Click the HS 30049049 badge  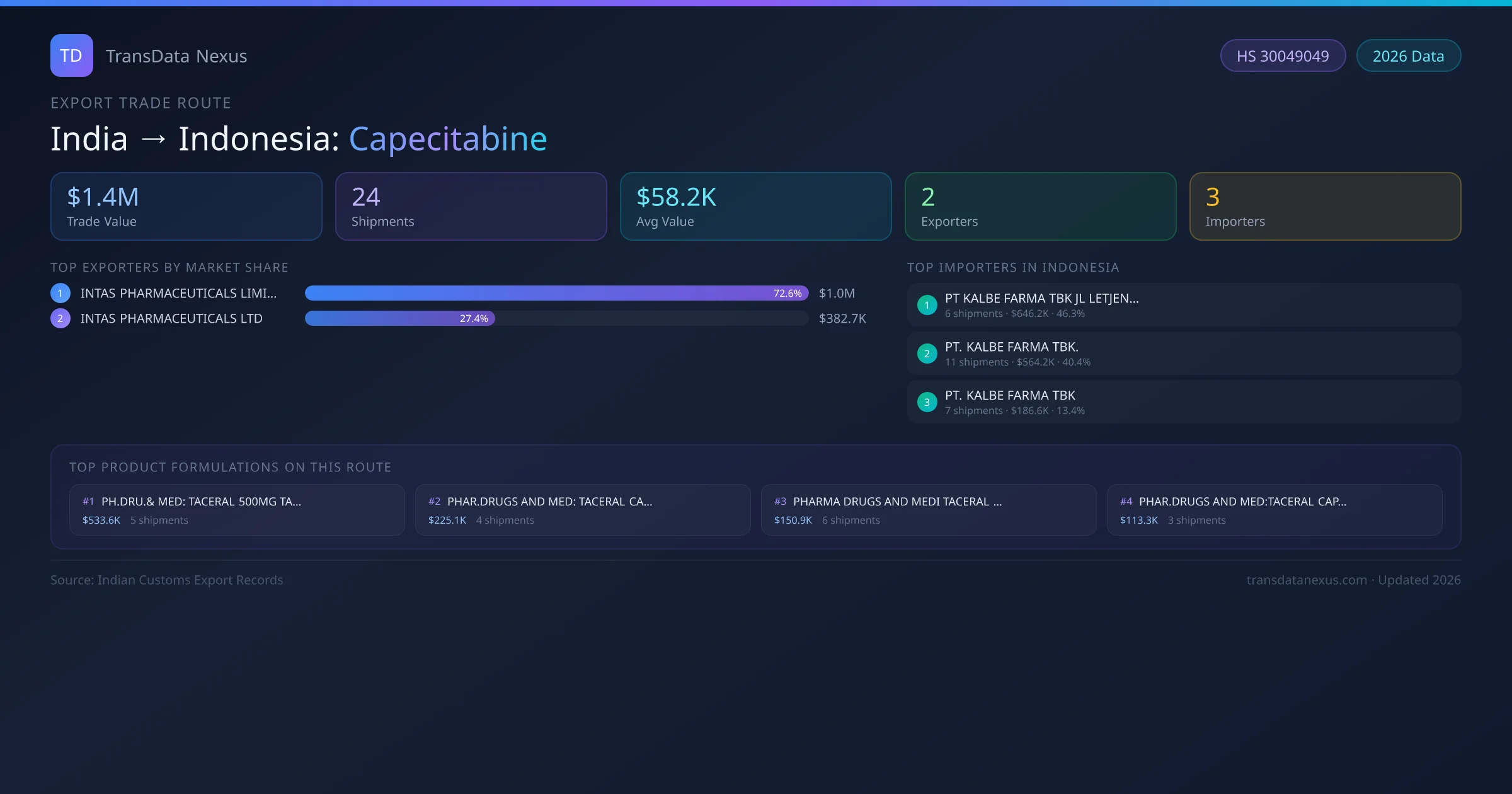tap(1283, 56)
